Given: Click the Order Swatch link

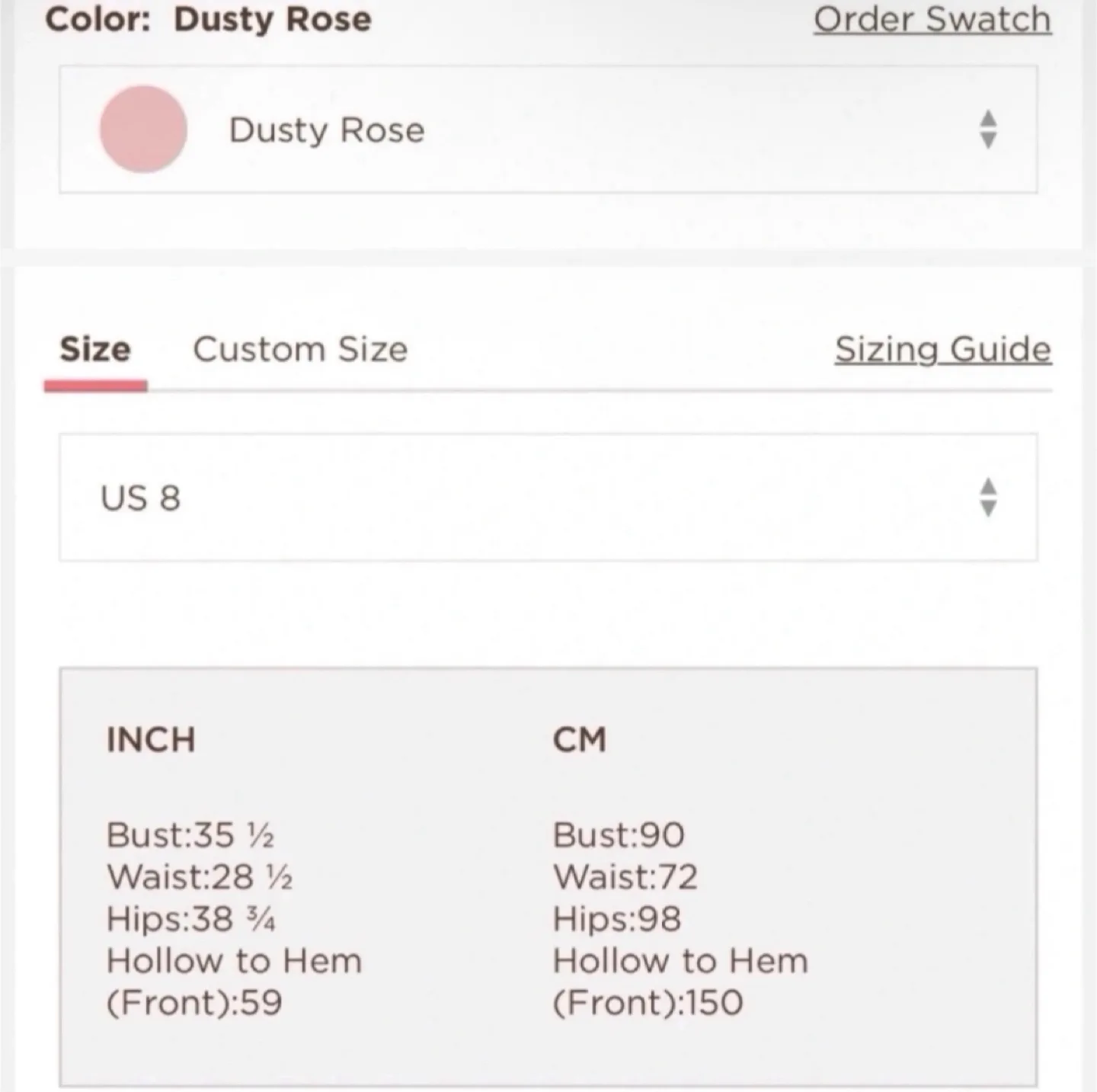Looking at the screenshot, I should coord(933,19).
